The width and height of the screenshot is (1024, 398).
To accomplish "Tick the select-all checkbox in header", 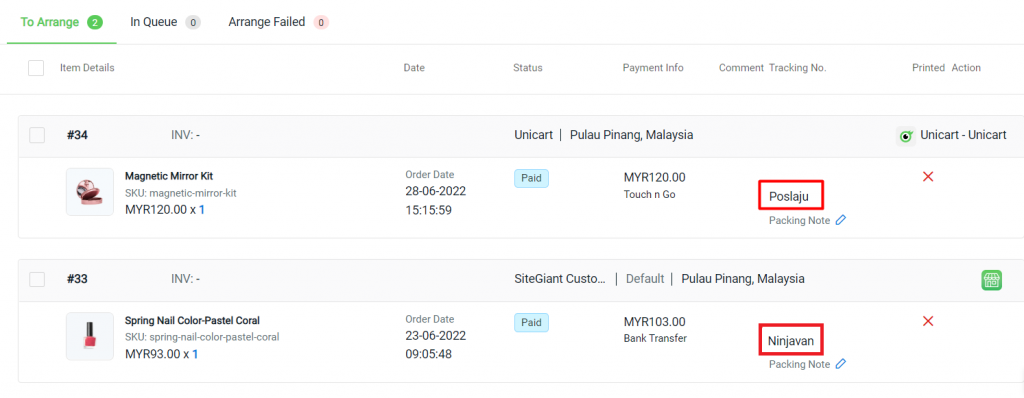I will click(x=36, y=68).
